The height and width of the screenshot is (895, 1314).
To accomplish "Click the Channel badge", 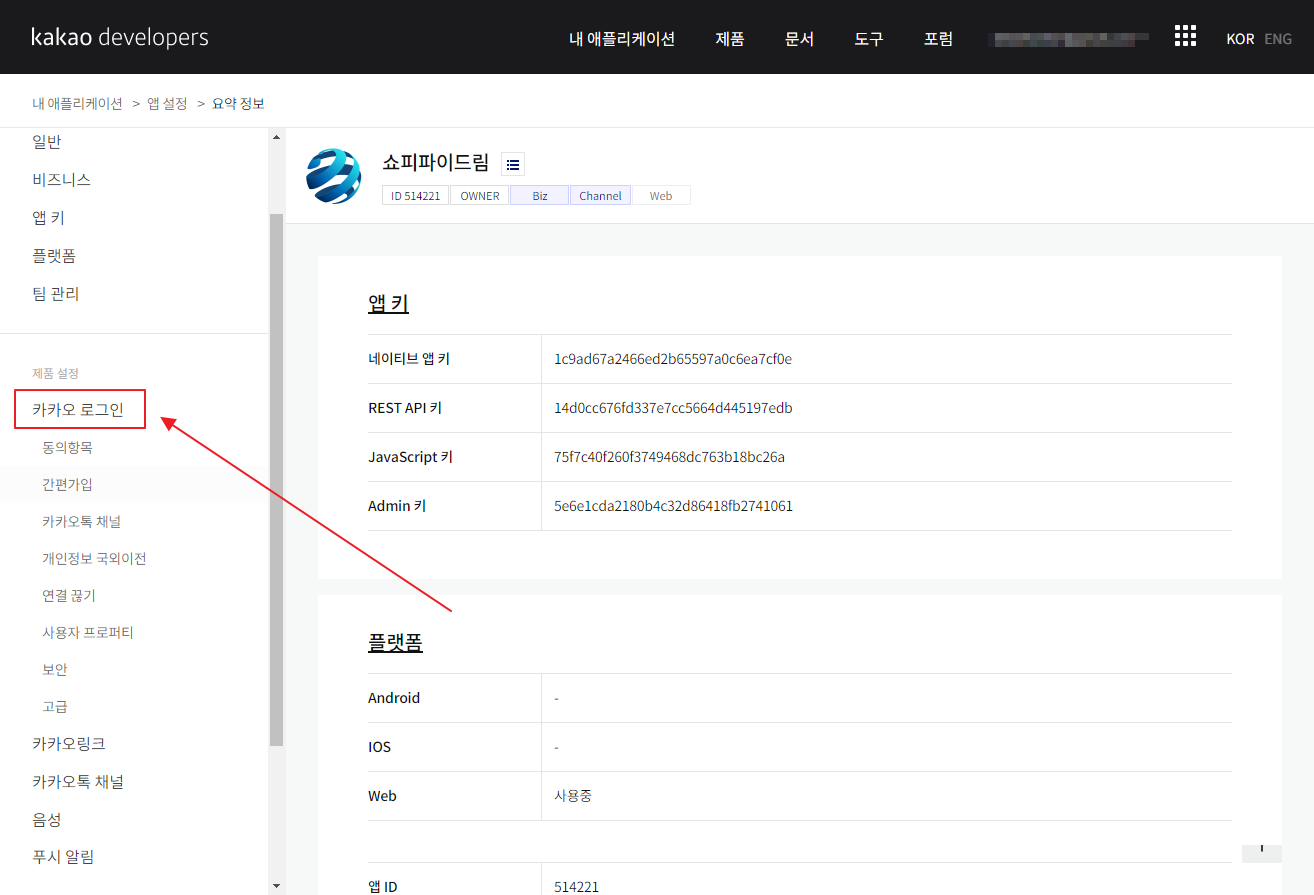I will [601, 196].
